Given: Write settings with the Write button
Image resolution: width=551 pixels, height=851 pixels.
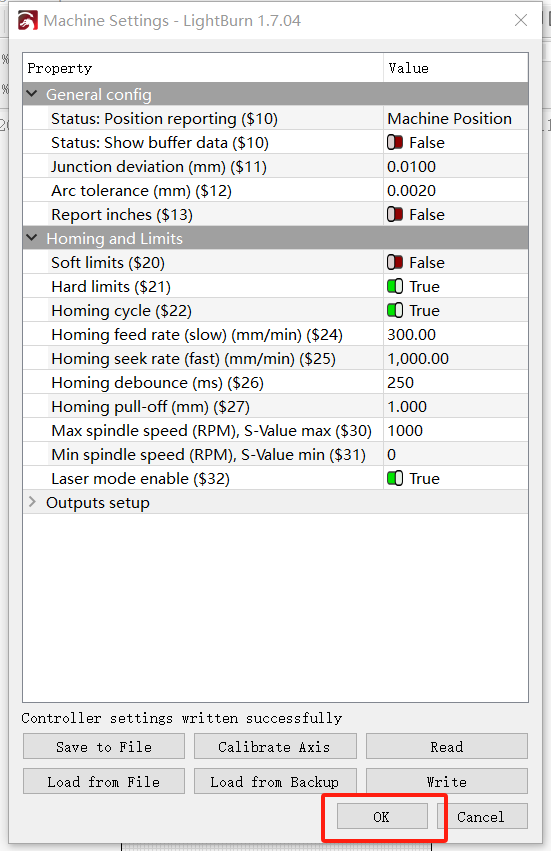Looking at the screenshot, I should (x=447, y=782).
